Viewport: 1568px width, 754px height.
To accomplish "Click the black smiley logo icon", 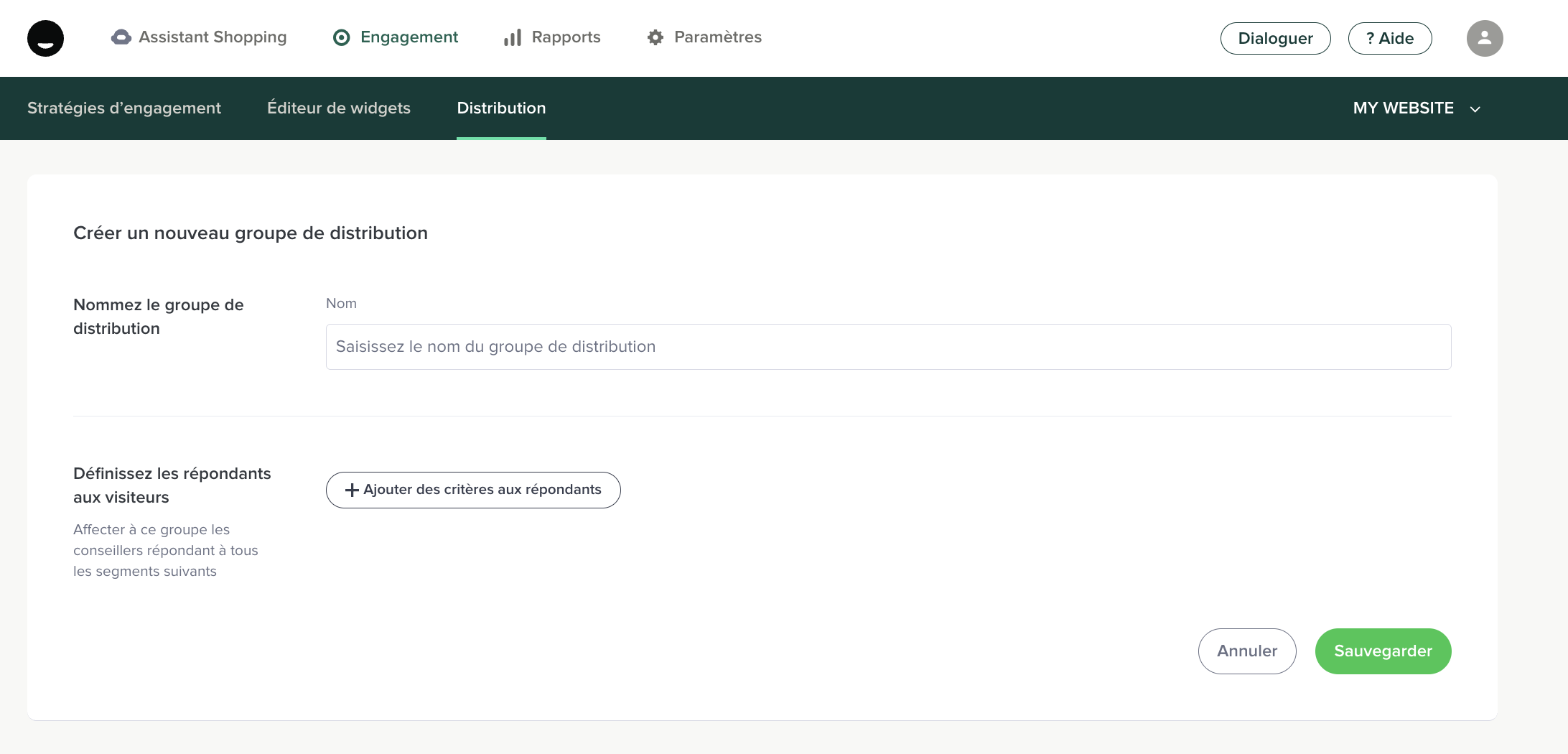I will (x=45, y=38).
